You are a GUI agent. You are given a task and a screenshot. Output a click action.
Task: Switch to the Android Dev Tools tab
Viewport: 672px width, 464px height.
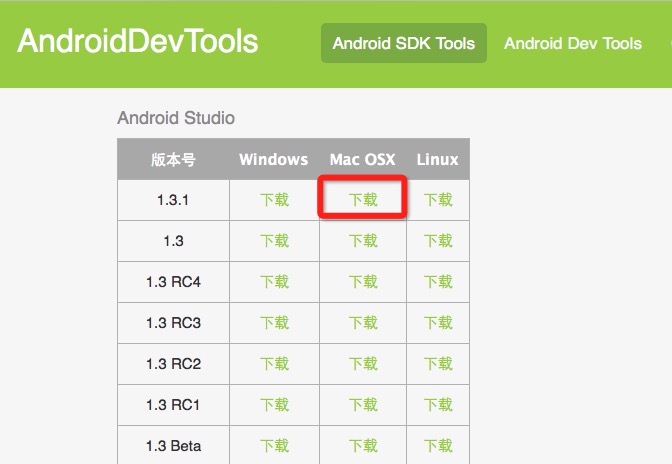tap(573, 43)
